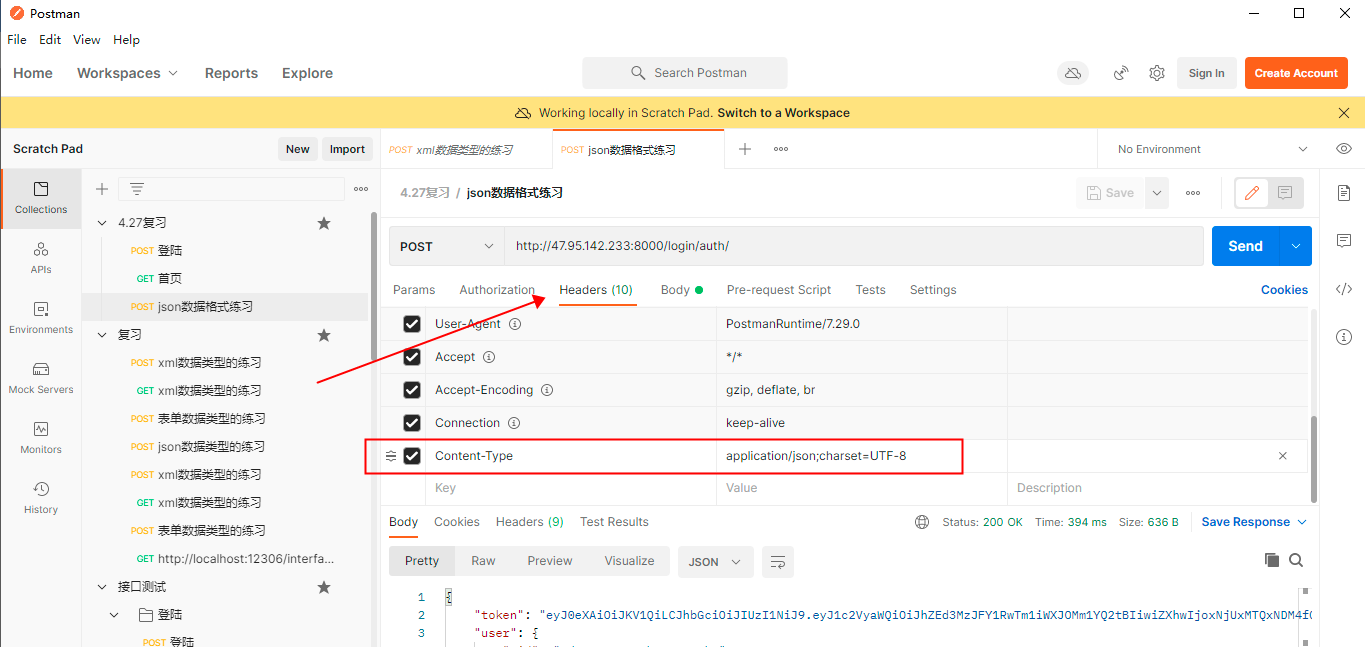
Task: Open the tab bar three-dot options
Action: [x=781, y=149]
